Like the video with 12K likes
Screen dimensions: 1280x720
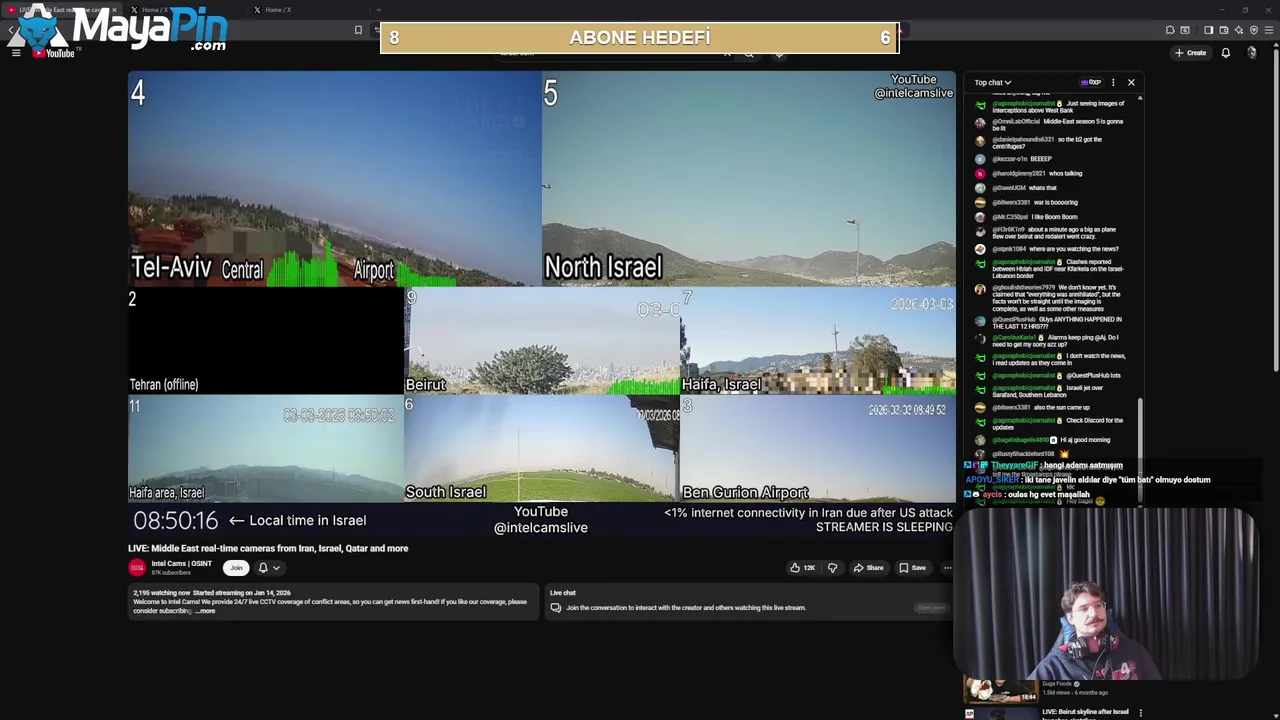click(x=802, y=568)
